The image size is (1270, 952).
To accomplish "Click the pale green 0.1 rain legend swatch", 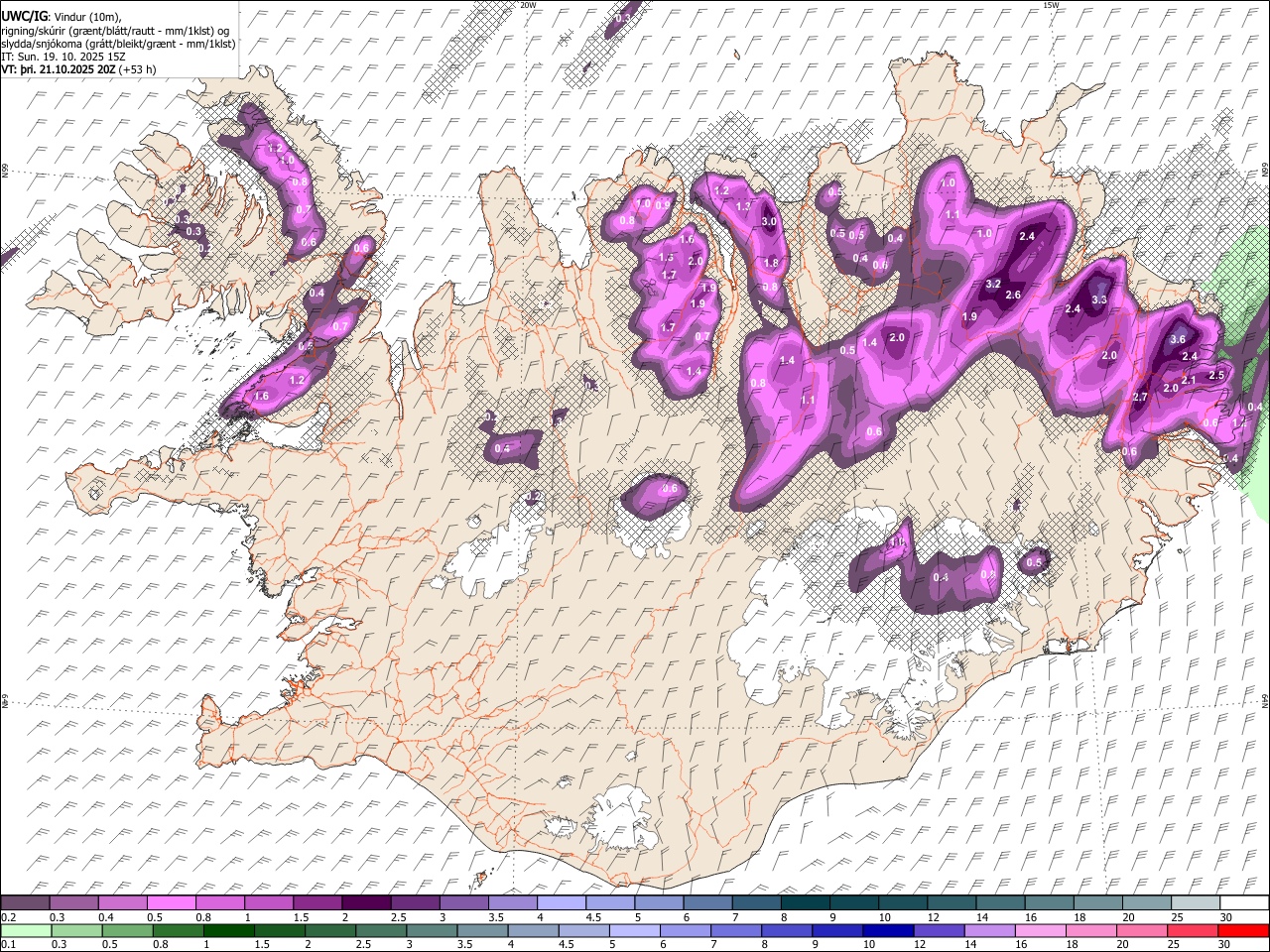I will point(25,930).
